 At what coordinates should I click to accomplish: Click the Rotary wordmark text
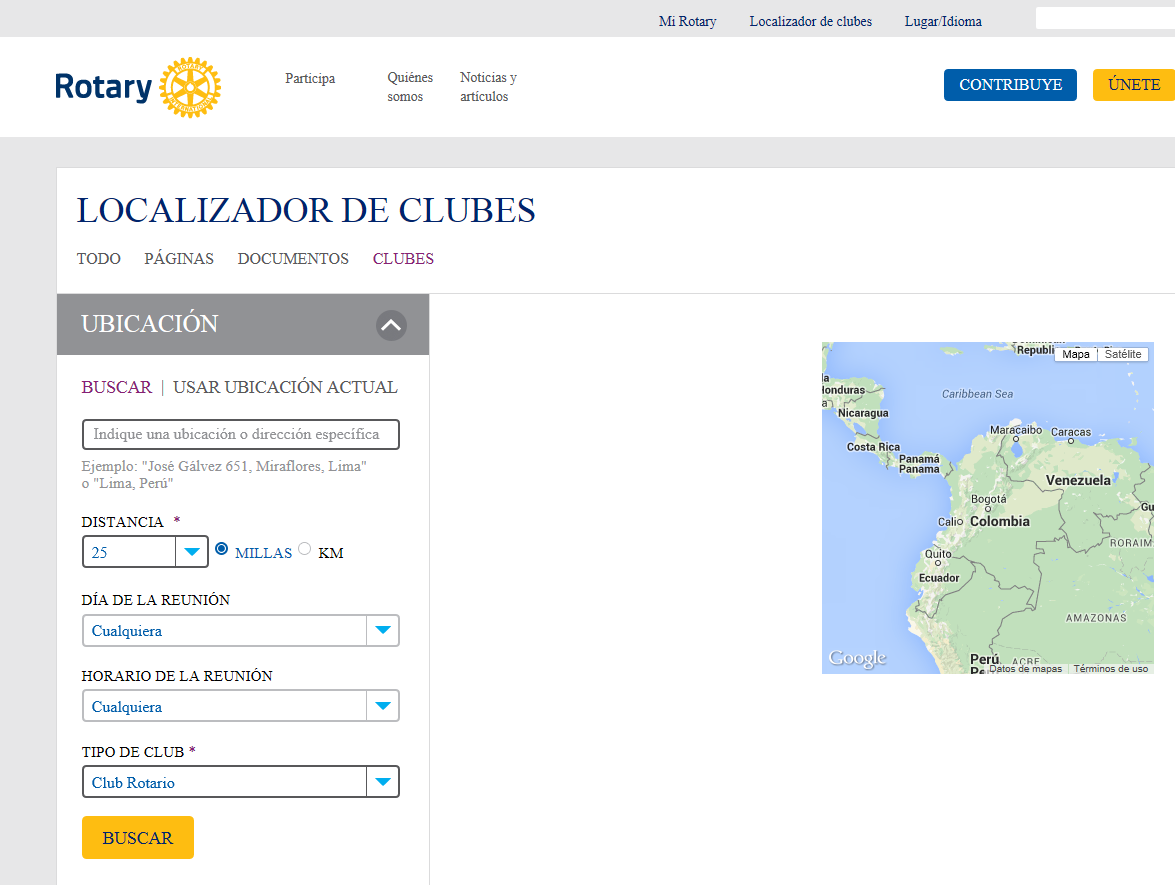point(103,88)
